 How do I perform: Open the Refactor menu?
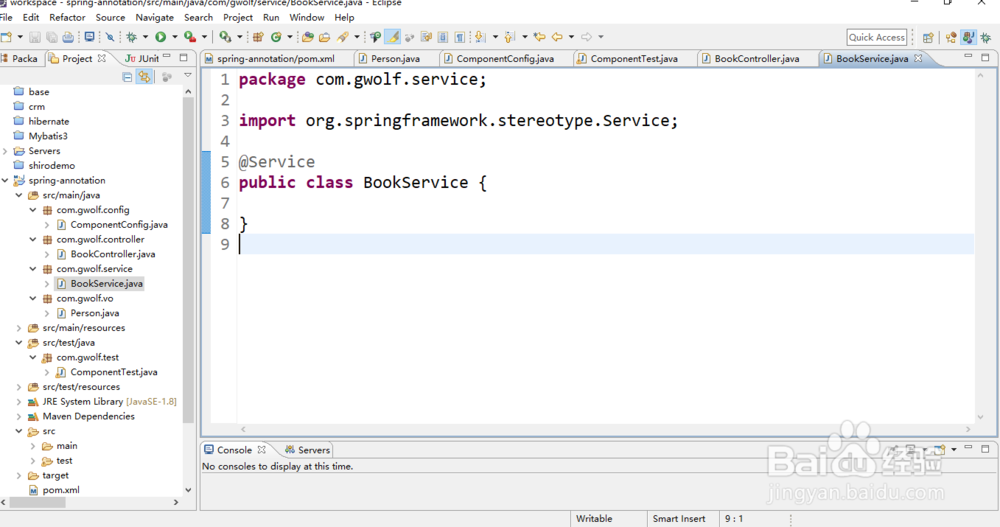pos(67,17)
